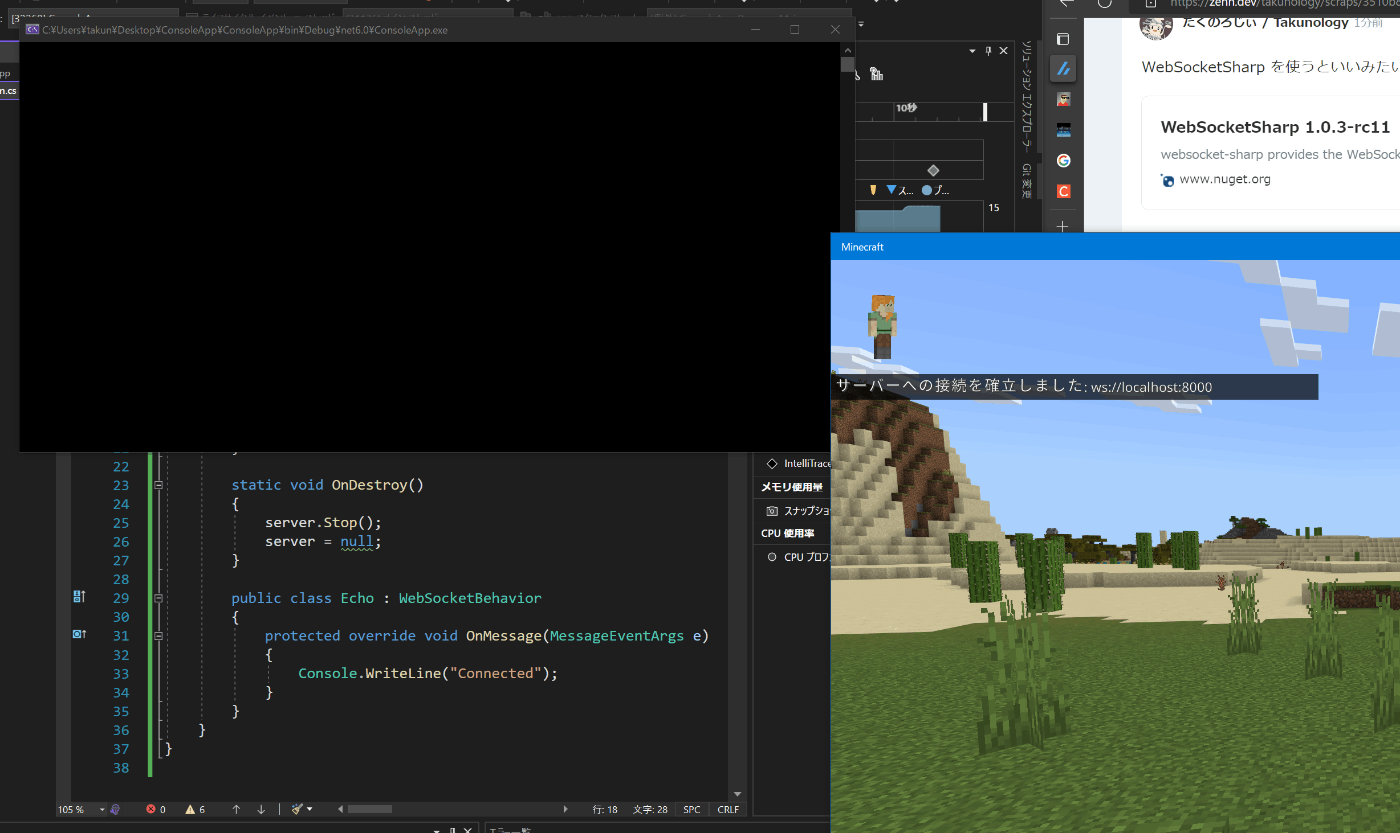
Task: Go to the next issue with down arrow
Action: 261,809
